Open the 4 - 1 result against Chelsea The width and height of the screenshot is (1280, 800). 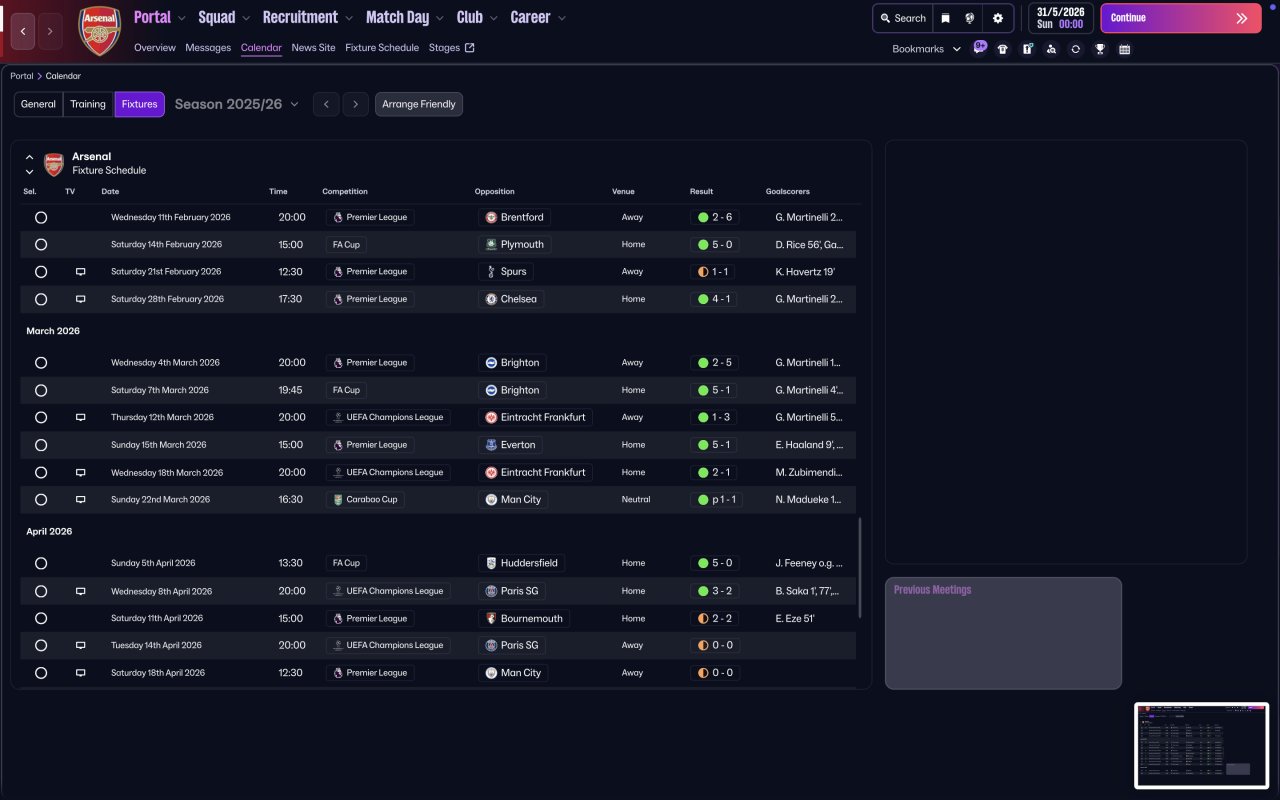click(714, 299)
